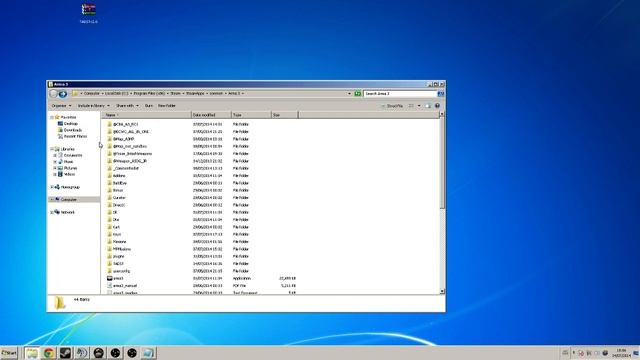The height and width of the screenshot is (360, 640).
Task: Expand the Music library node
Action: (55, 162)
